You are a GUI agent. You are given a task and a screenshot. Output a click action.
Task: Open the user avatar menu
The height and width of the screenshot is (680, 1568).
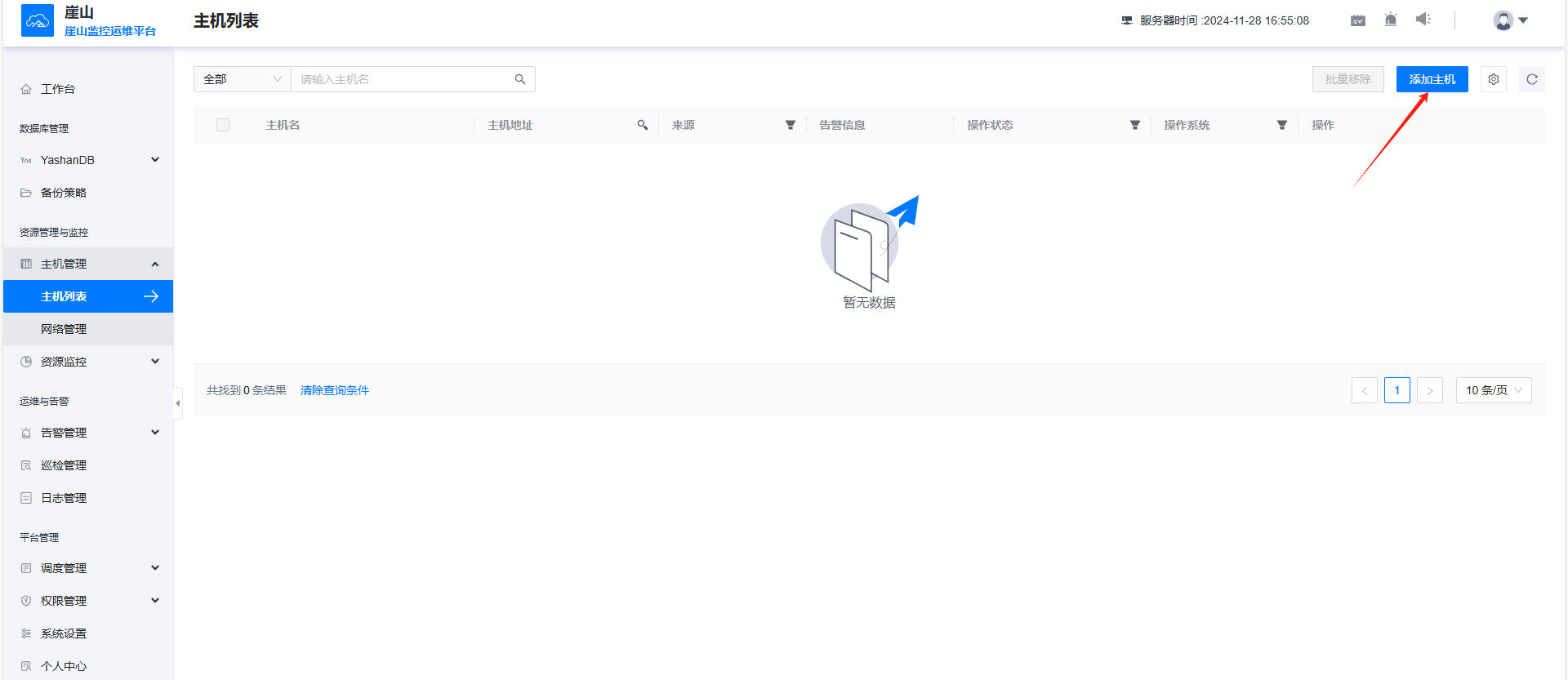(x=1510, y=20)
